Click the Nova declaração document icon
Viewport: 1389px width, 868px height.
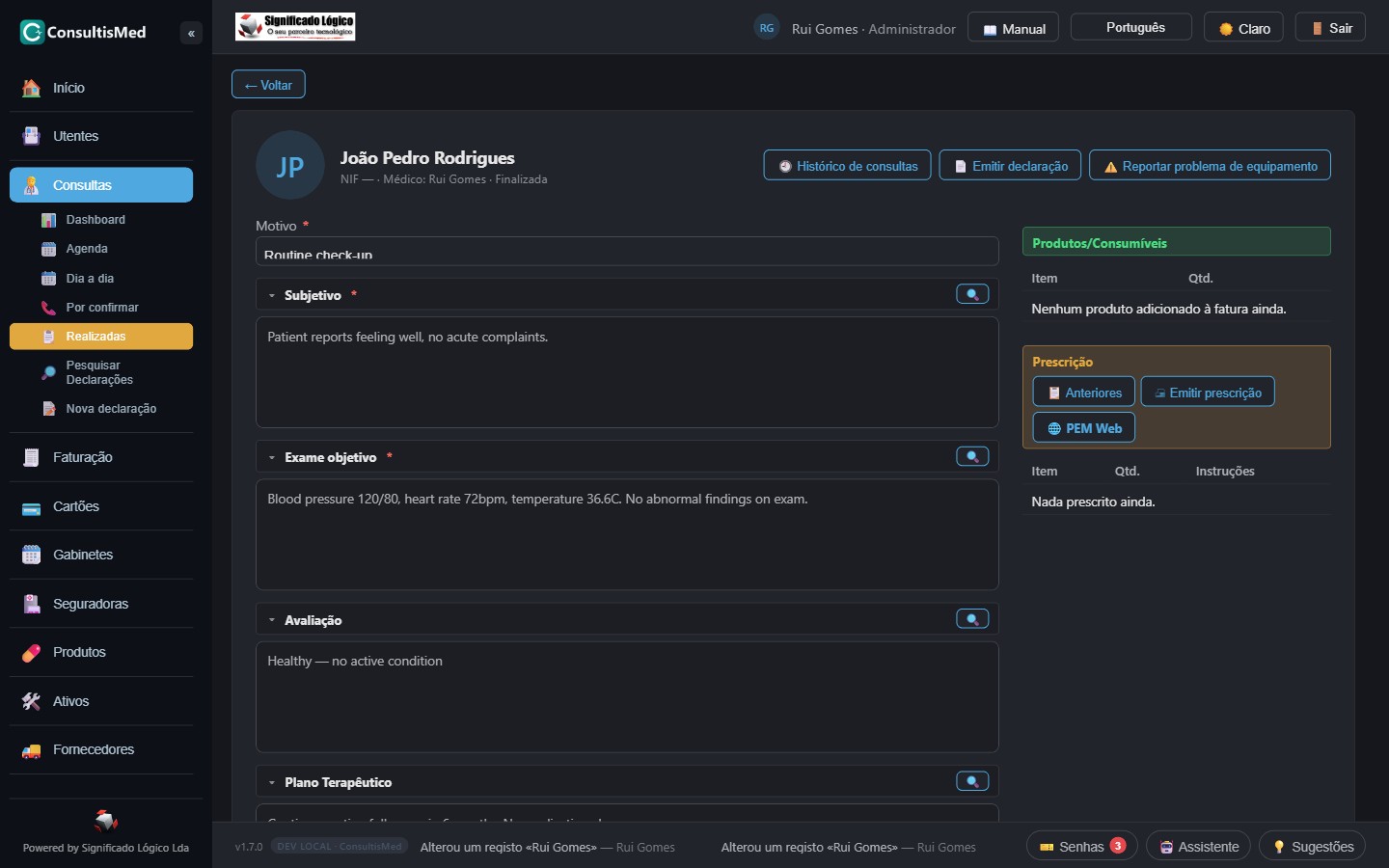(49, 409)
